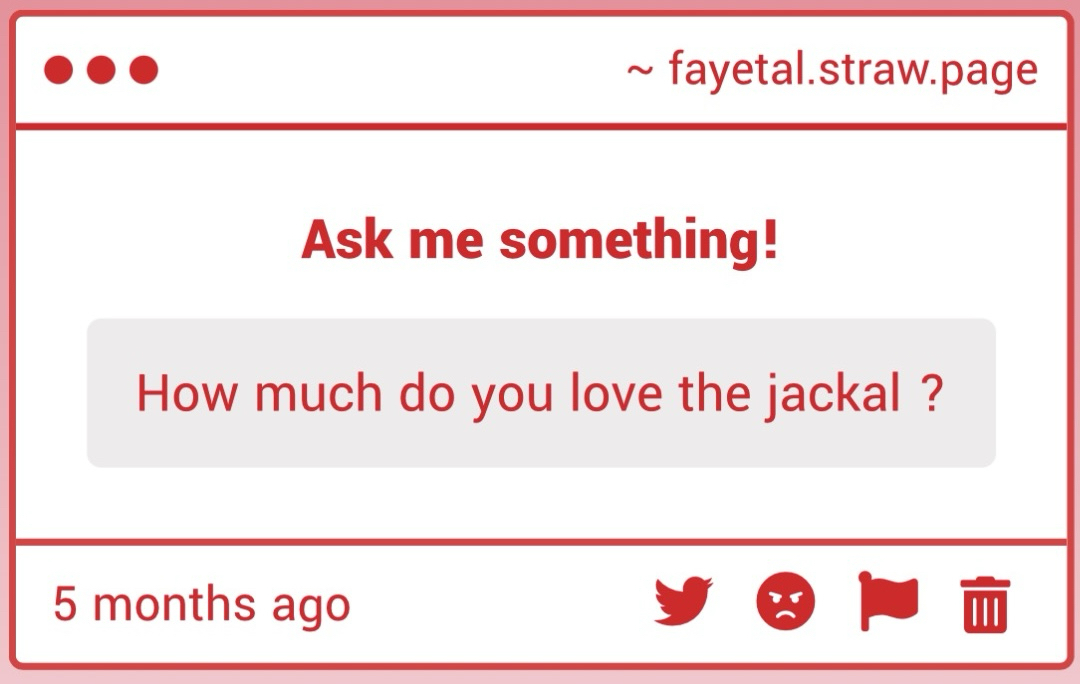Click the word "love" in the question

pyautogui.click(x=615, y=393)
